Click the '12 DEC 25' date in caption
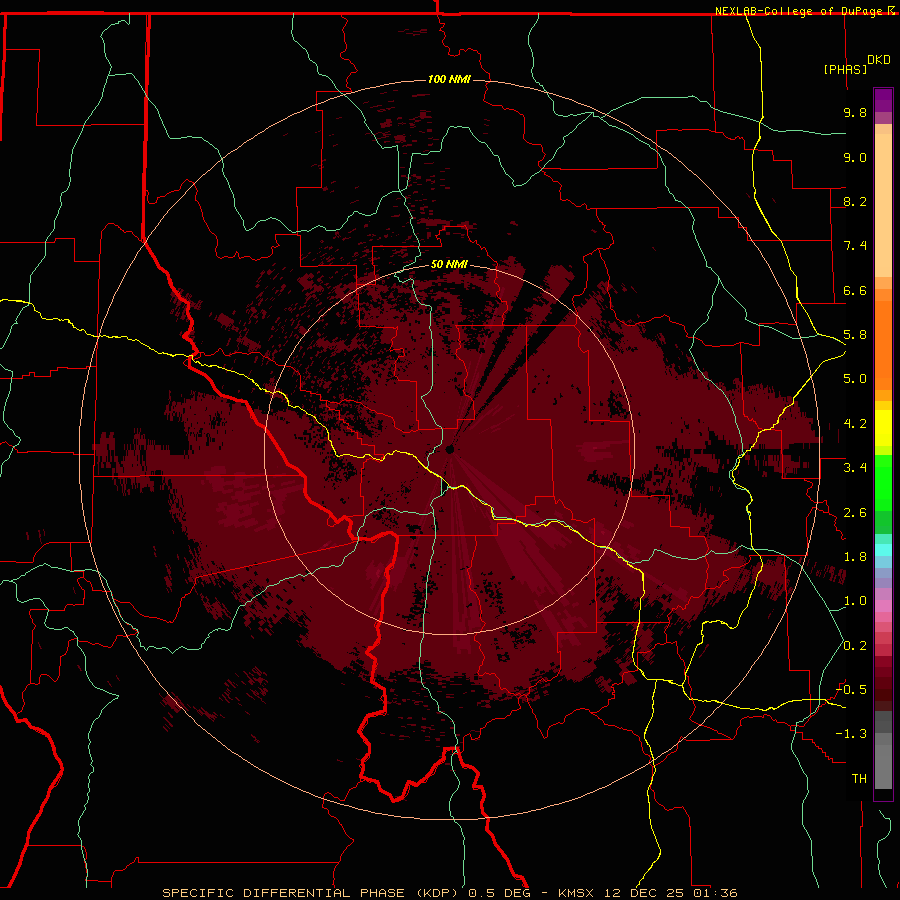Viewport: 900px width, 900px height. [645, 893]
